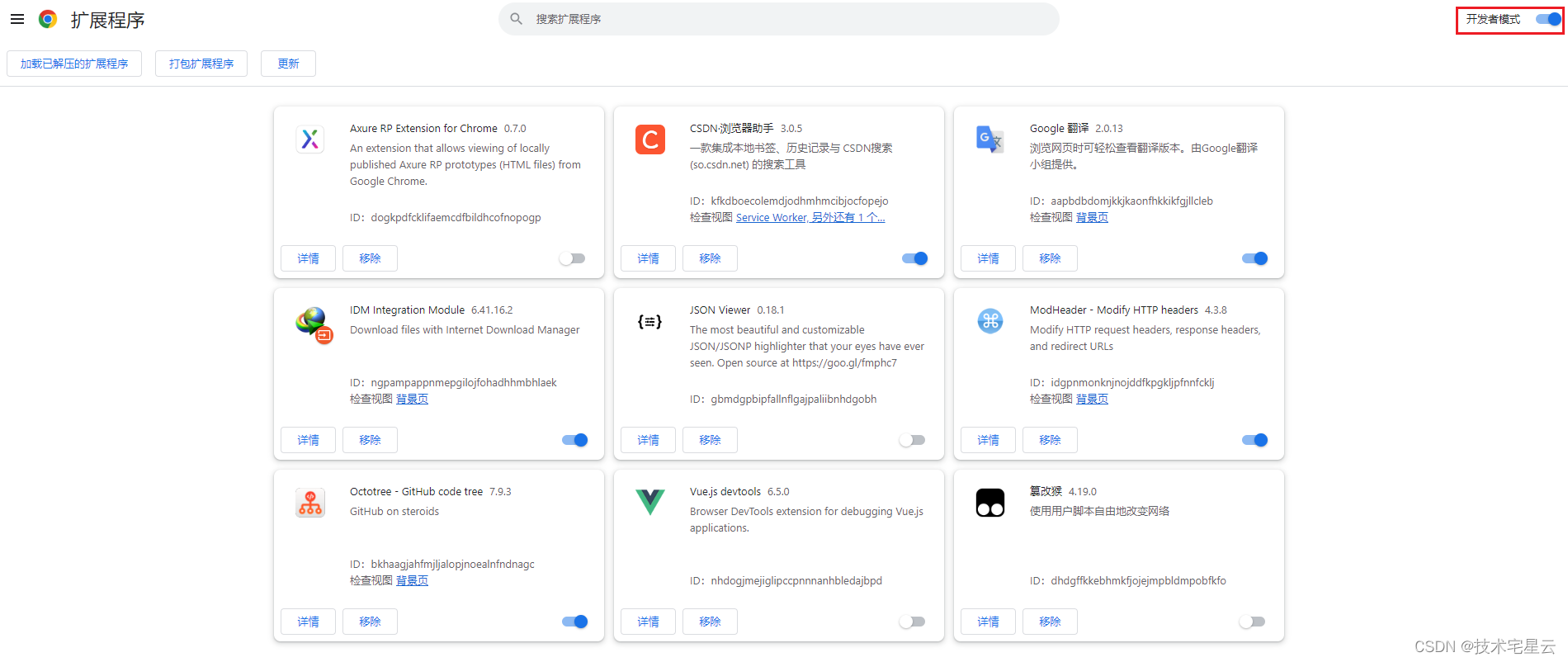Click the Vue.js devtools icon
Screen dimensions: 1568x662
650,503
